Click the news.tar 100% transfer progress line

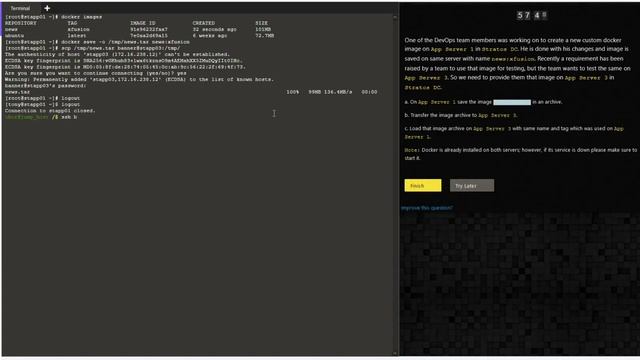pyautogui.click(x=191, y=92)
